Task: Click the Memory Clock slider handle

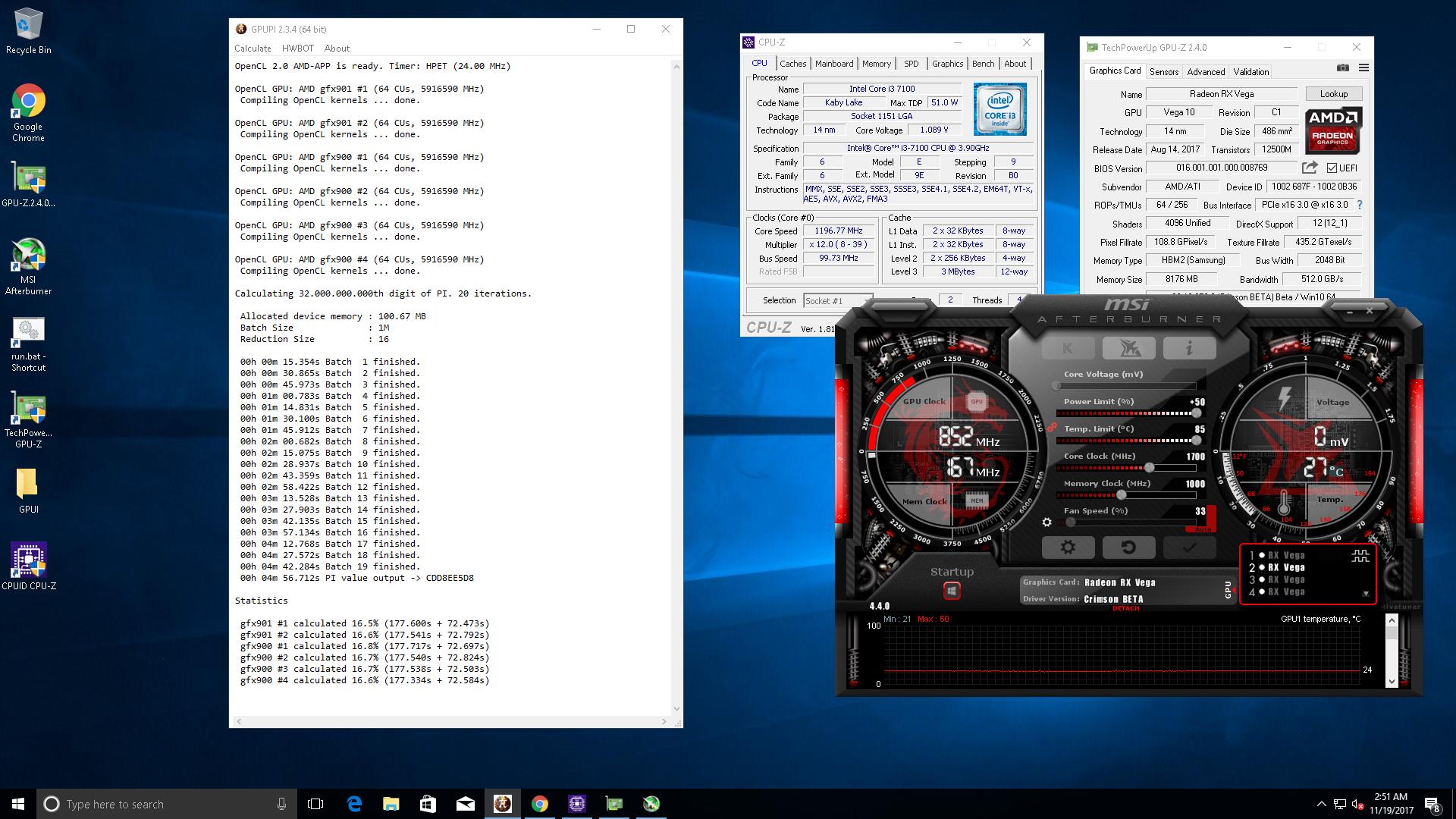Action: (x=1122, y=495)
